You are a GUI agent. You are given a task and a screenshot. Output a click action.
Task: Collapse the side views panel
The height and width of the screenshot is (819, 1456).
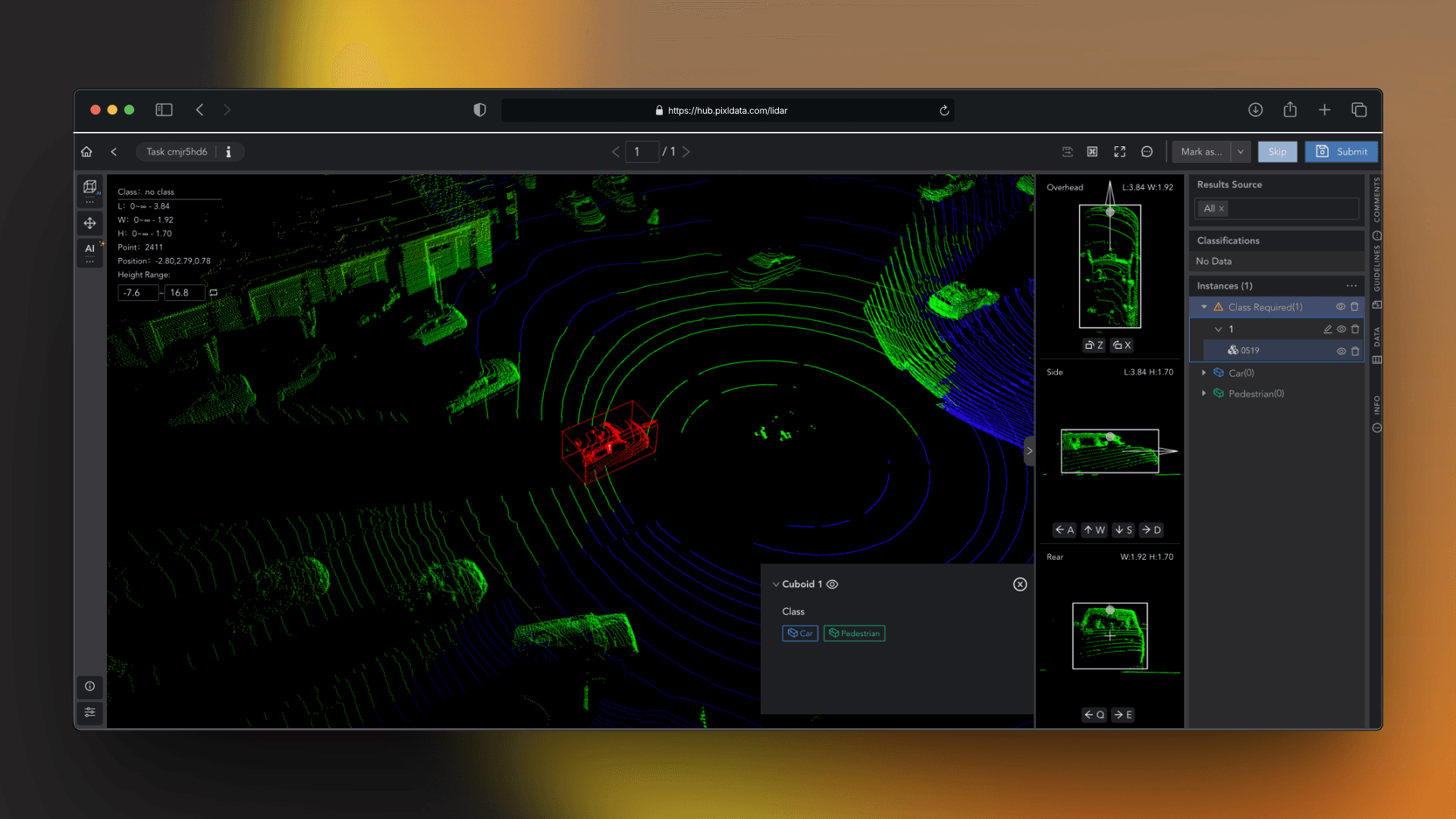pyautogui.click(x=1029, y=450)
